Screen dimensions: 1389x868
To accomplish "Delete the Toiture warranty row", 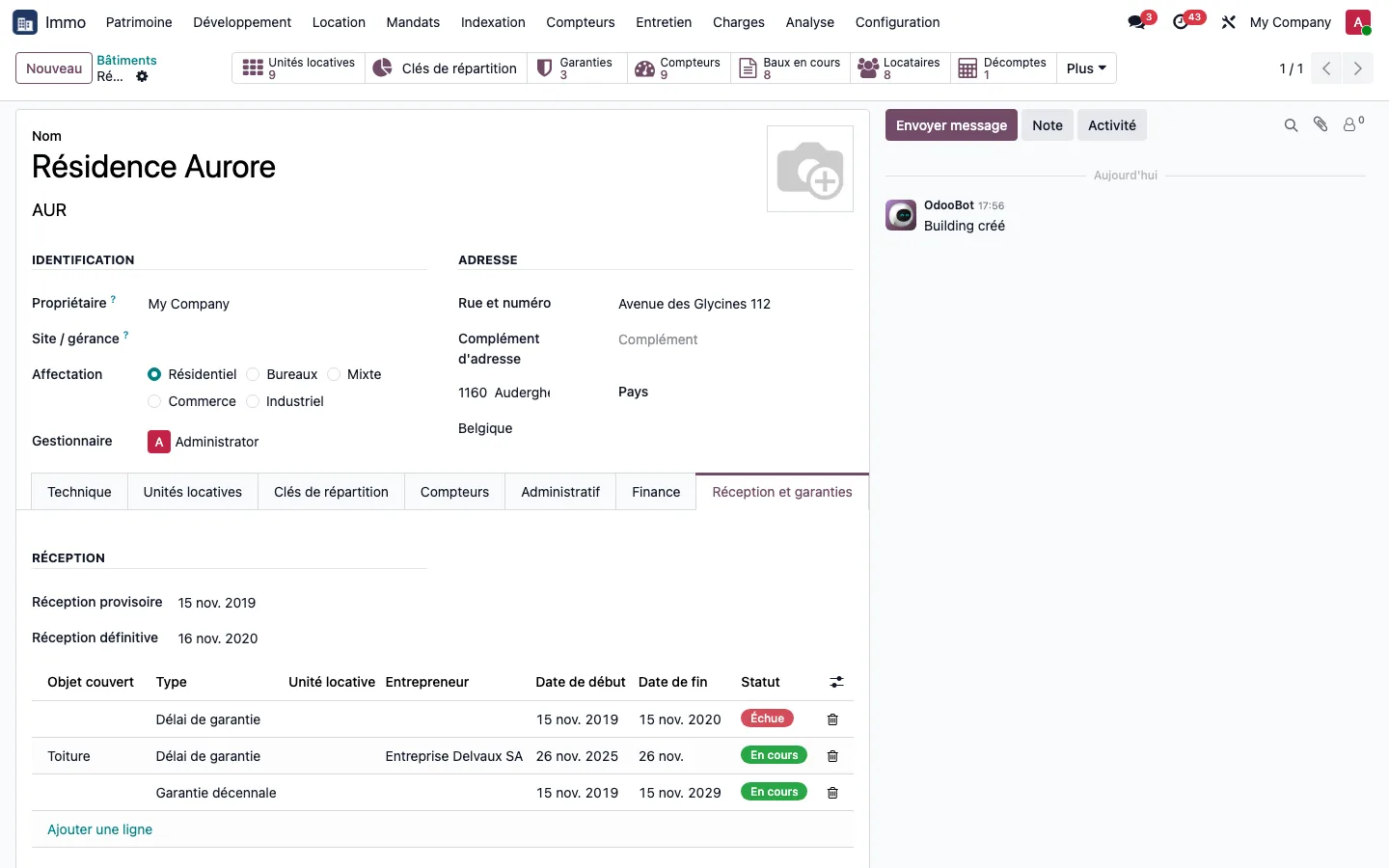I will click(832, 756).
